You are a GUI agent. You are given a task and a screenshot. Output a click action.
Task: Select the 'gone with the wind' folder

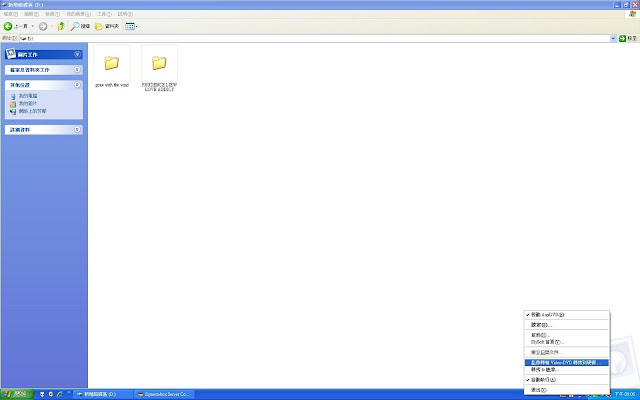coord(111,63)
